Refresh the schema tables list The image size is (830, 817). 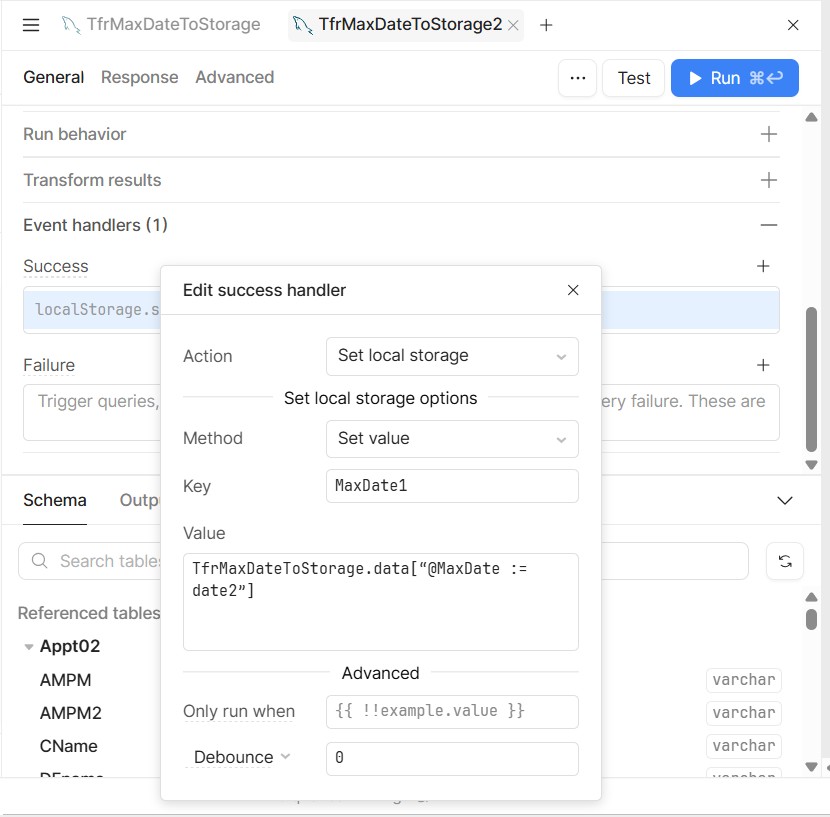pyautogui.click(x=784, y=561)
